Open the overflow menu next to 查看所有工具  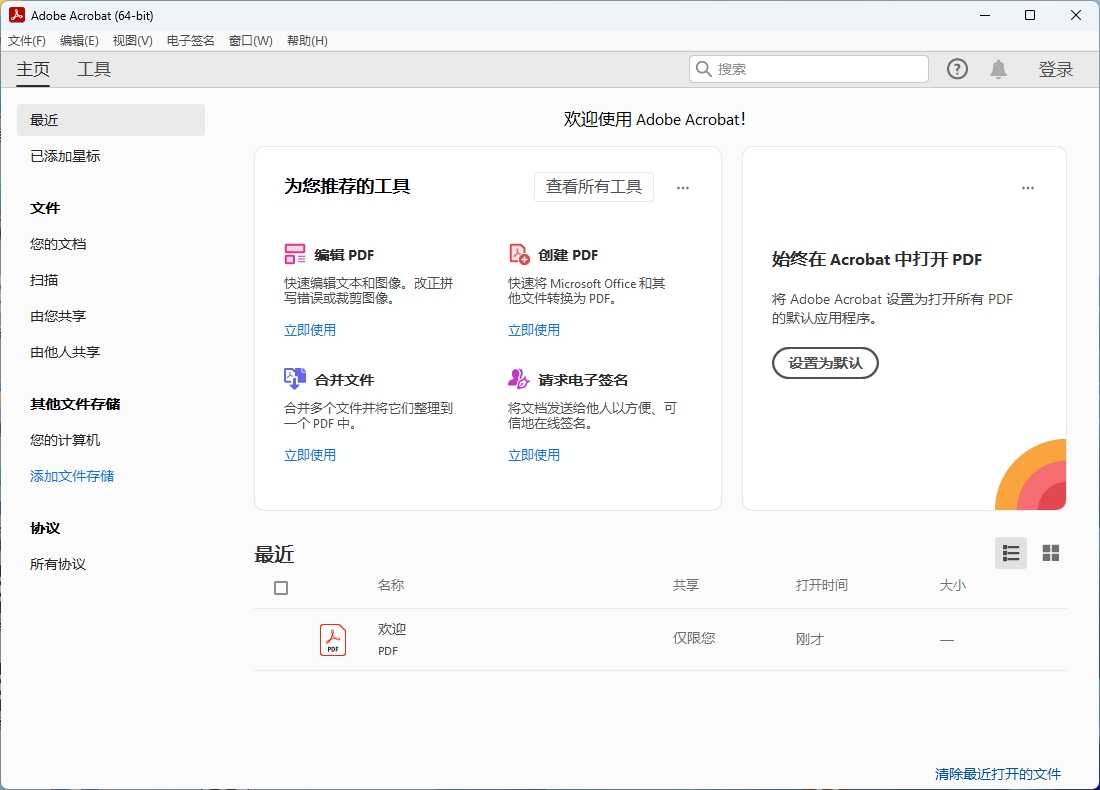pos(683,187)
